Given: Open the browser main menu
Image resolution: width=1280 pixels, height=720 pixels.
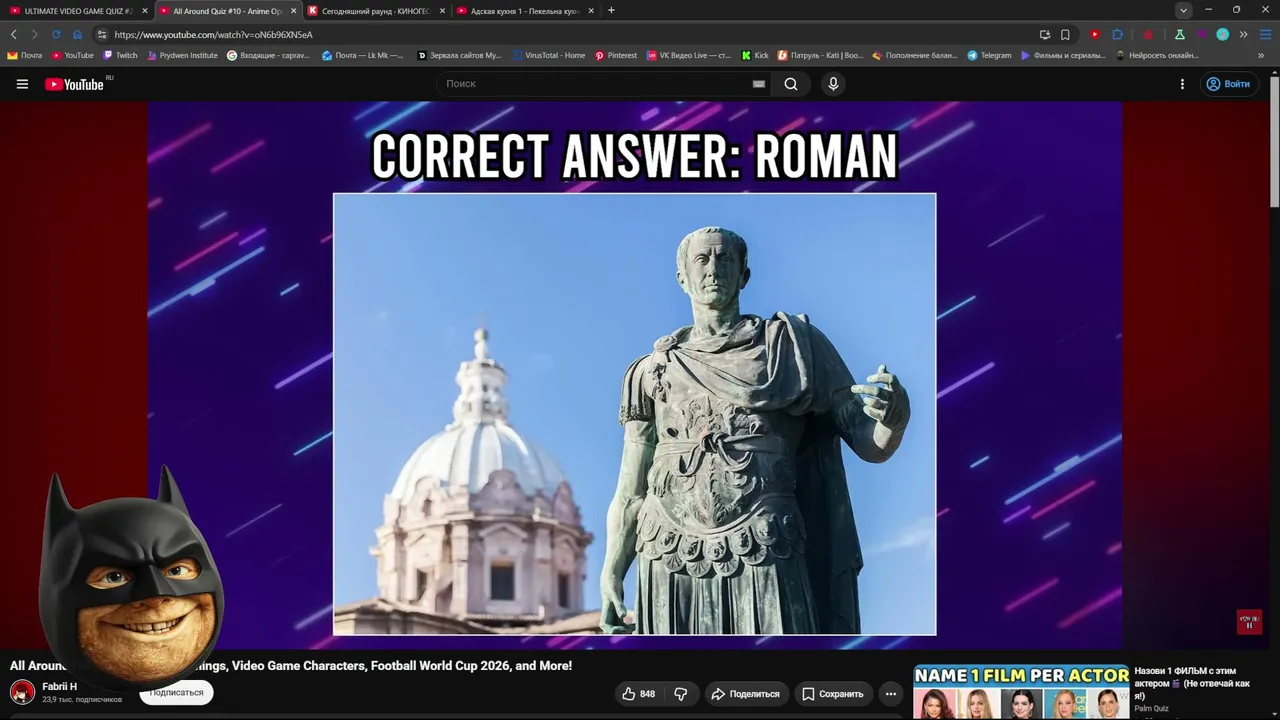Looking at the screenshot, I should 1265,34.
